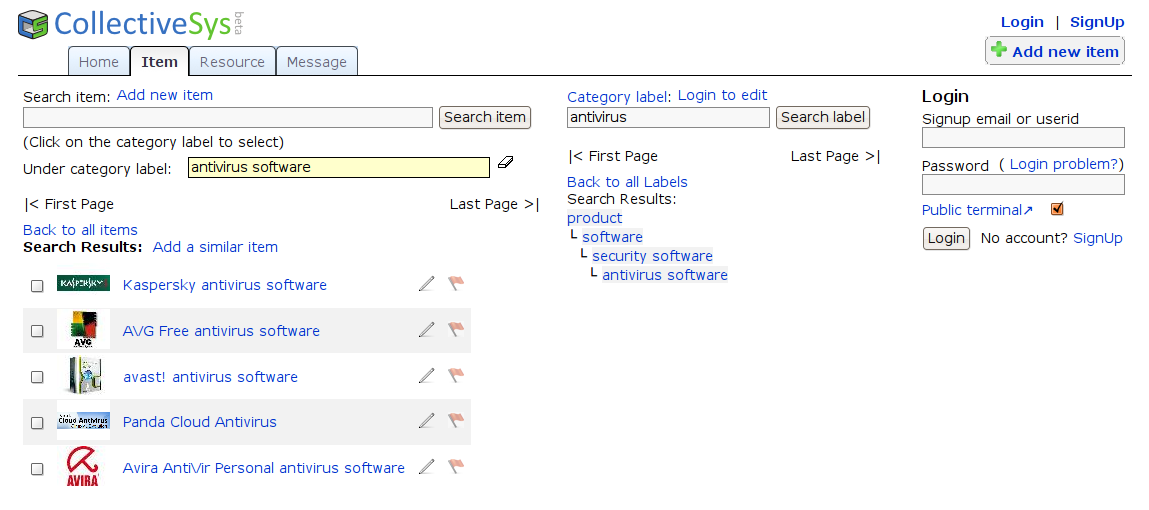Open the Kaspersky logo thumbnail
This screenshot has width=1149, height=510.
pos(83,284)
